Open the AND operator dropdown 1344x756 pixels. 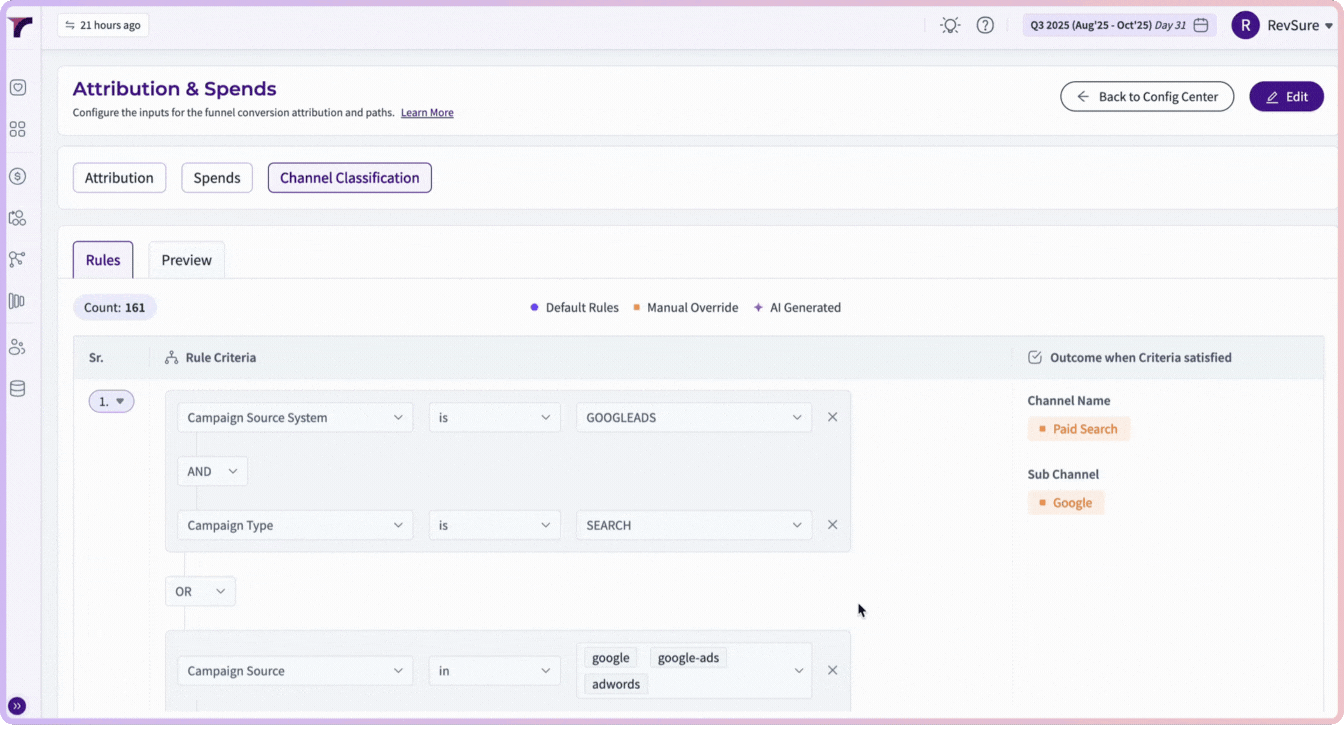212,471
